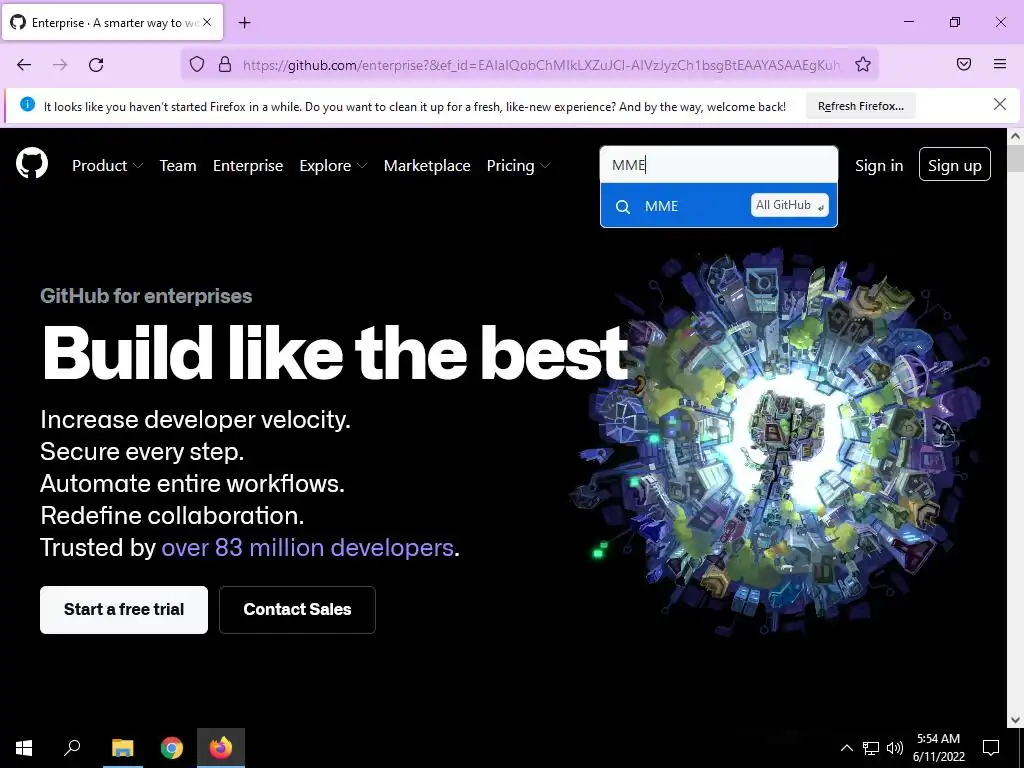Click the blue info icon in notification bar
1024x768 pixels.
pos(27,104)
